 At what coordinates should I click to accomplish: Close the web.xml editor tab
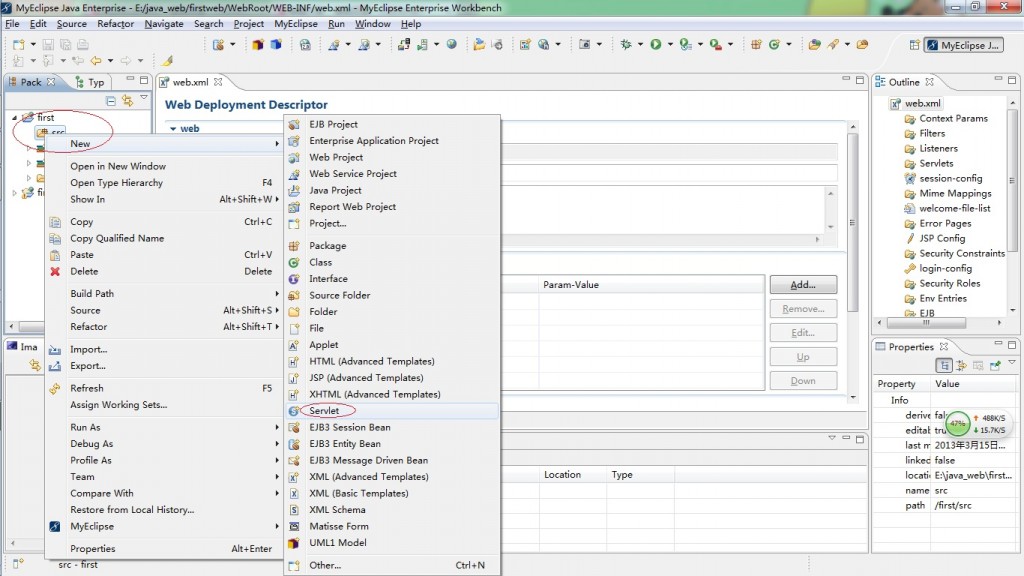coord(218,82)
